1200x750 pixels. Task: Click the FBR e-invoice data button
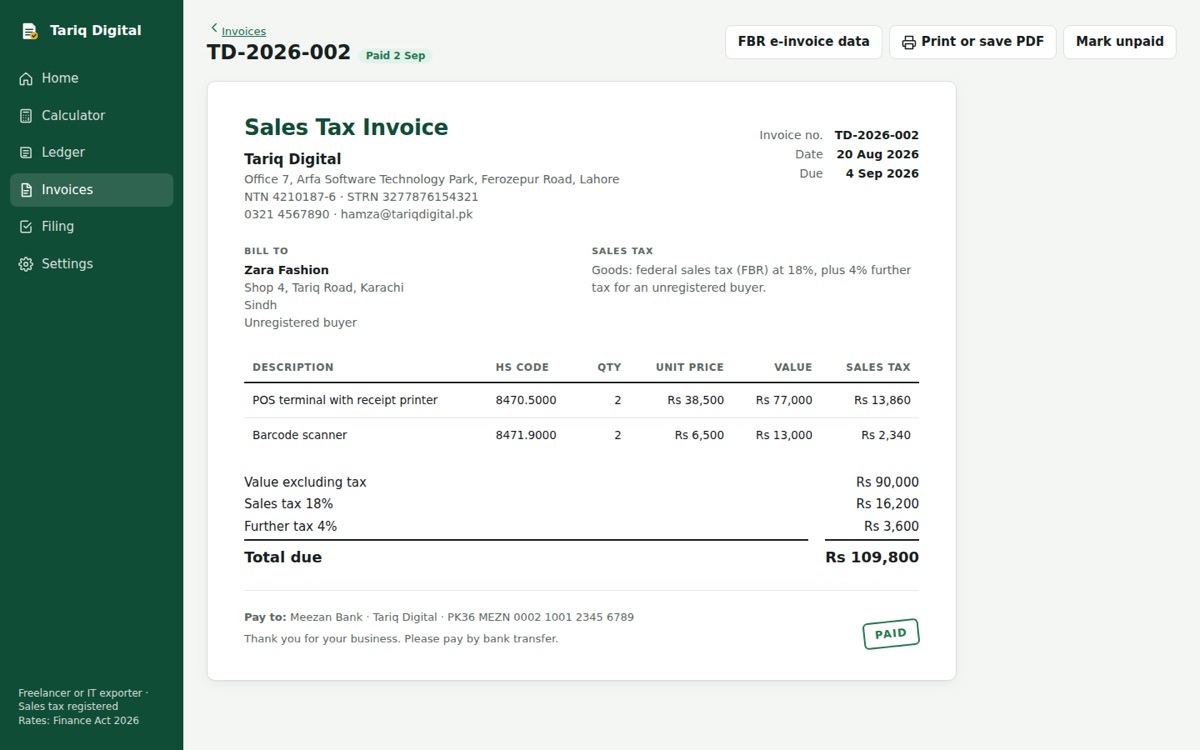pyautogui.click(x=804, y=42)
